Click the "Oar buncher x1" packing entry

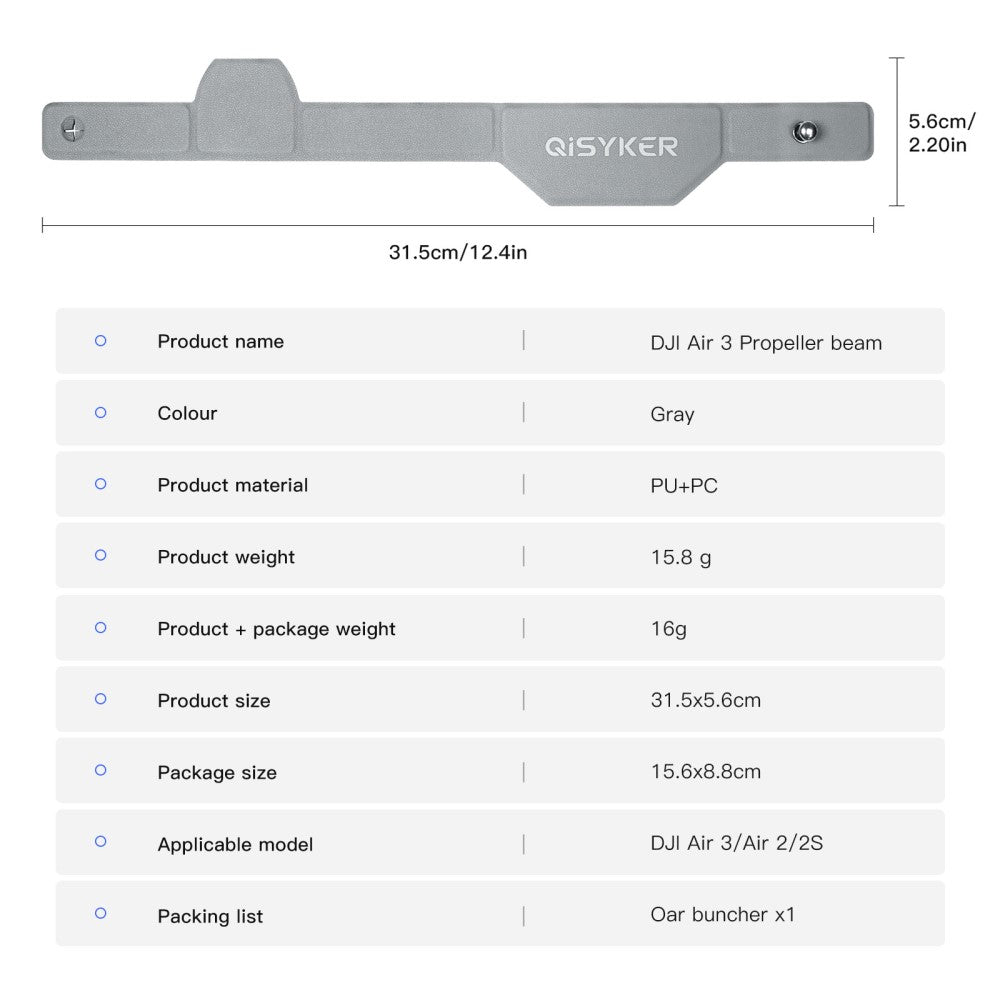[x=722, y=914]
